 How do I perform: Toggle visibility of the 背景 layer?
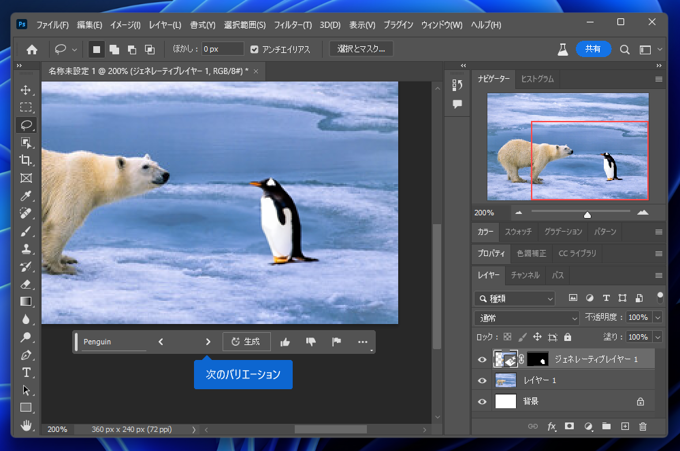pos(482,401)
